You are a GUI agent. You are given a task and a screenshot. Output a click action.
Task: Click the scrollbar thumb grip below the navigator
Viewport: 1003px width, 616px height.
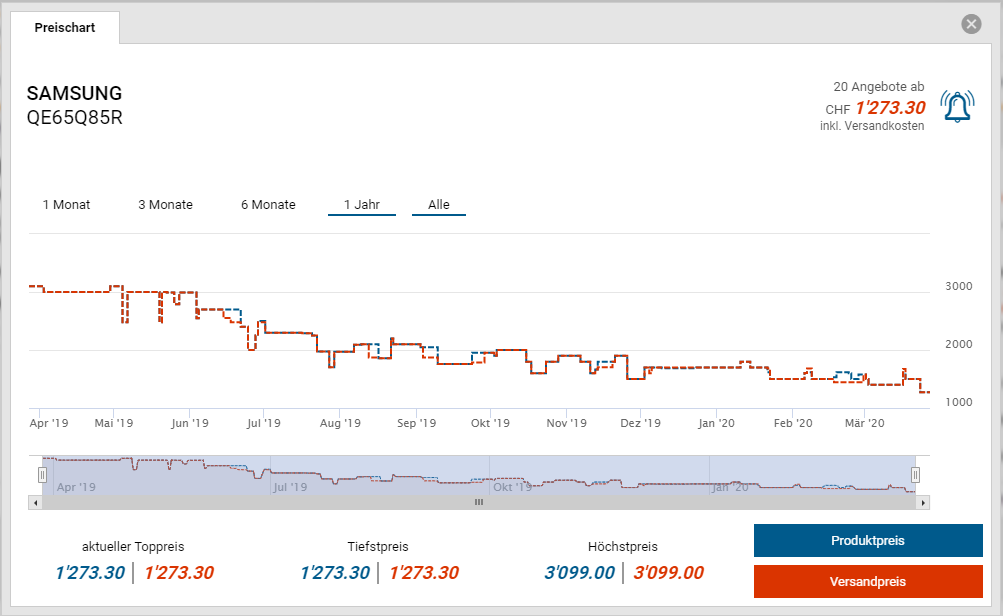[478, 502]
